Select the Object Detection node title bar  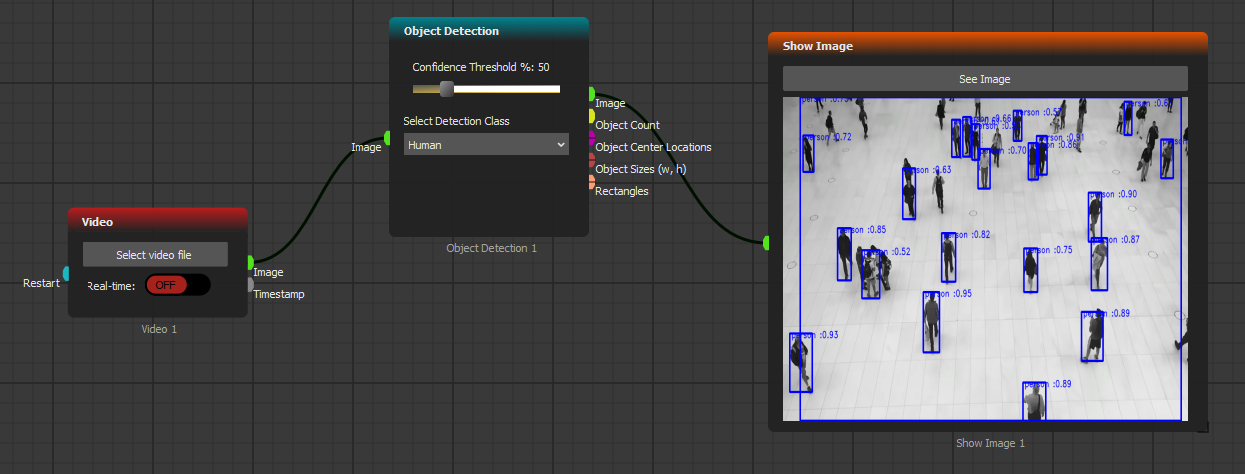[x=488, y=31]
